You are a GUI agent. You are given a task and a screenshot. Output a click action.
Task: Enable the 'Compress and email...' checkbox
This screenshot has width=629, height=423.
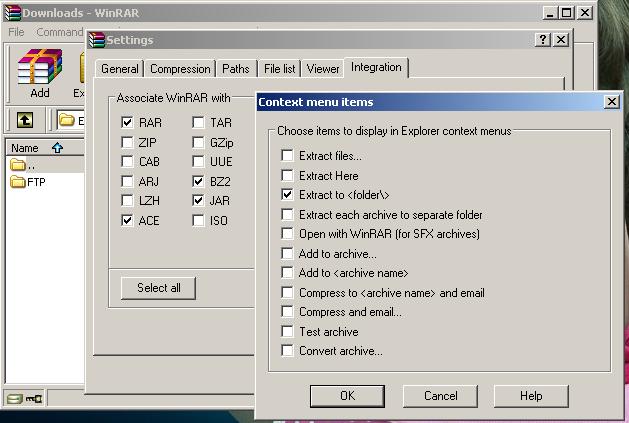[x=287, y=312]
